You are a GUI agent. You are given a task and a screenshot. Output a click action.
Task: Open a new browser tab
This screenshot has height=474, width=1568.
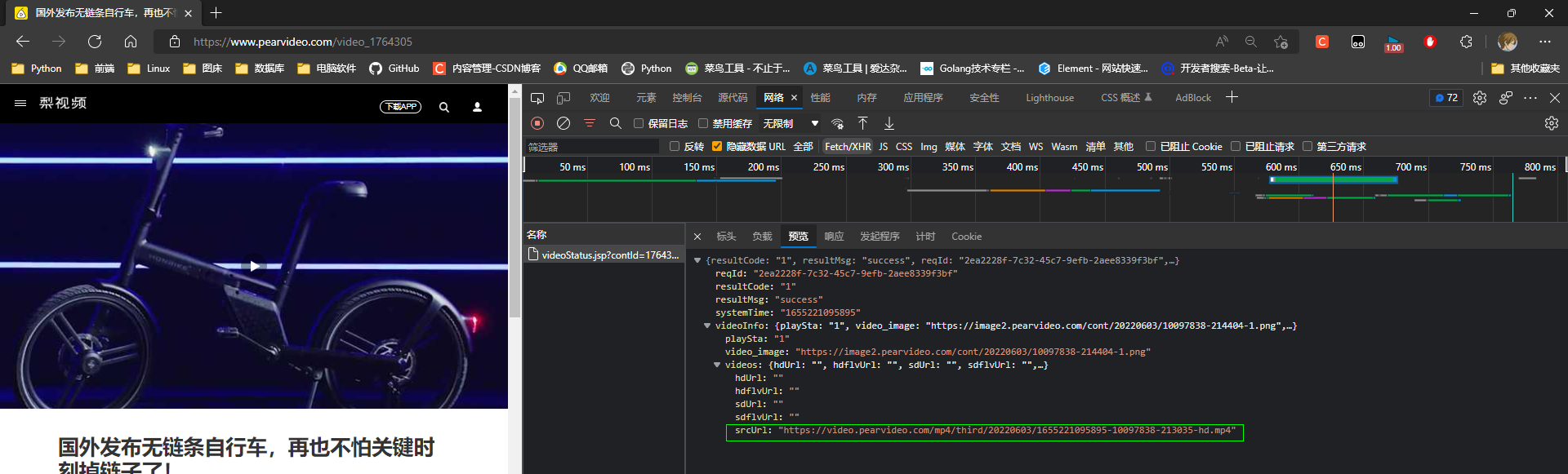pyautogui.click(x=216, y=13)
